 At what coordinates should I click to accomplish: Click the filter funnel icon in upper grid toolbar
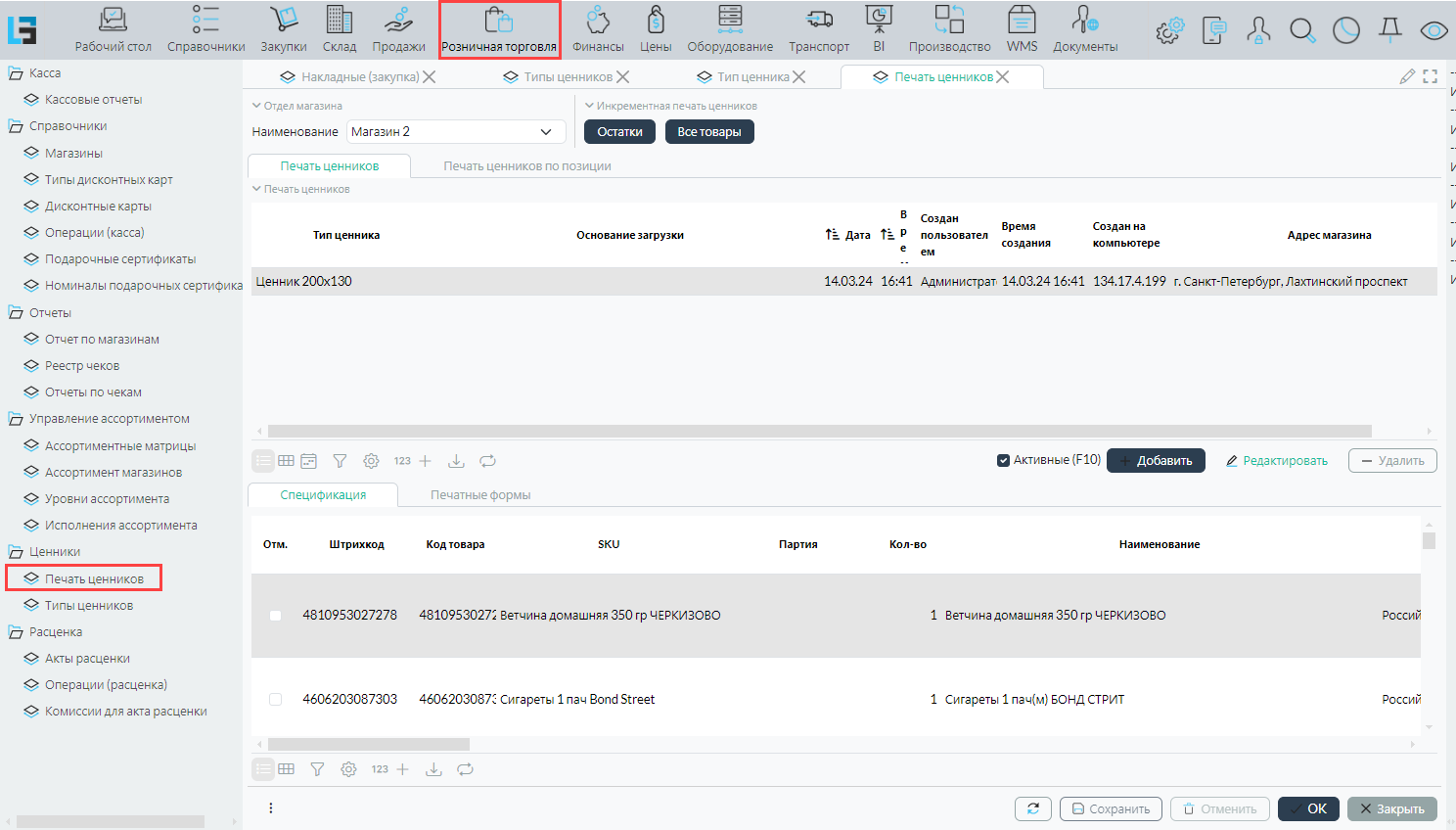click(x=340, y=461)
